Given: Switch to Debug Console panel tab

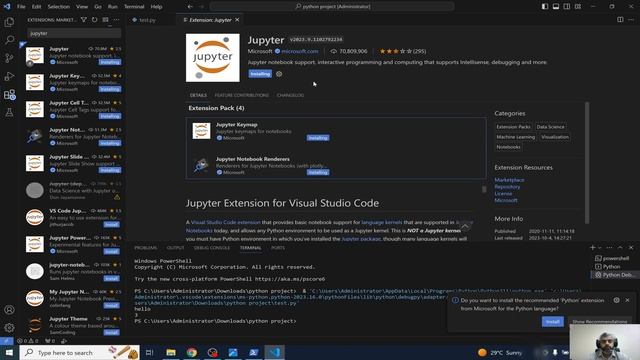Looking at the screenshot, I should point(212,248).
